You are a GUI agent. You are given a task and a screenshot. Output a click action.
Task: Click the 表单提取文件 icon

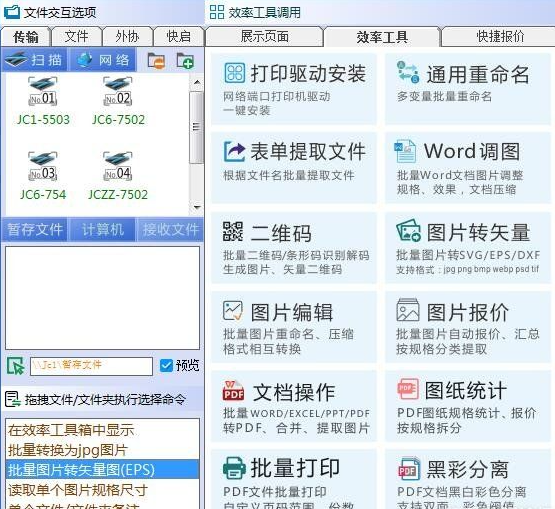point(234,151)
